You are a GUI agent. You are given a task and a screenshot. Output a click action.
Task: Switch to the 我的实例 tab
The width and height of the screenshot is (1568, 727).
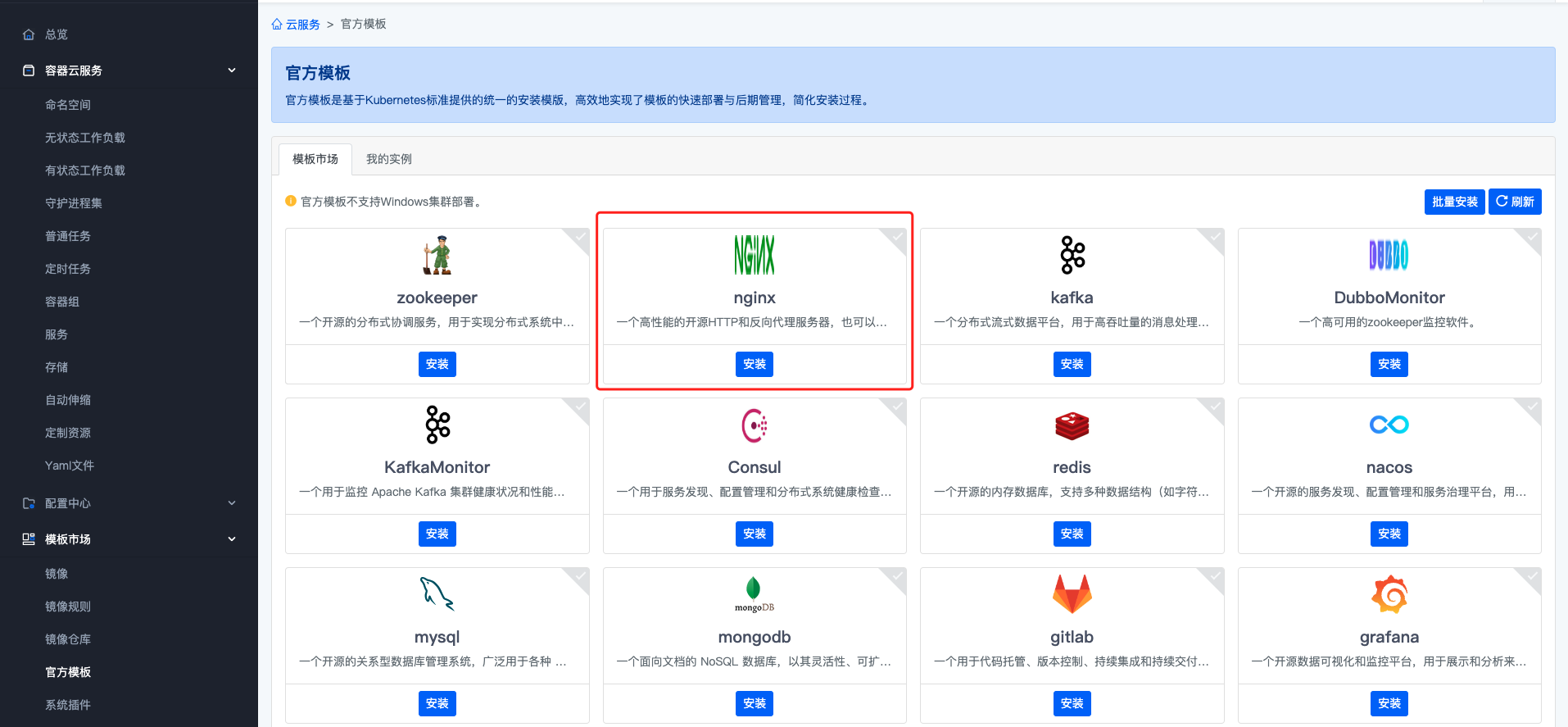[x=389, y=159]
